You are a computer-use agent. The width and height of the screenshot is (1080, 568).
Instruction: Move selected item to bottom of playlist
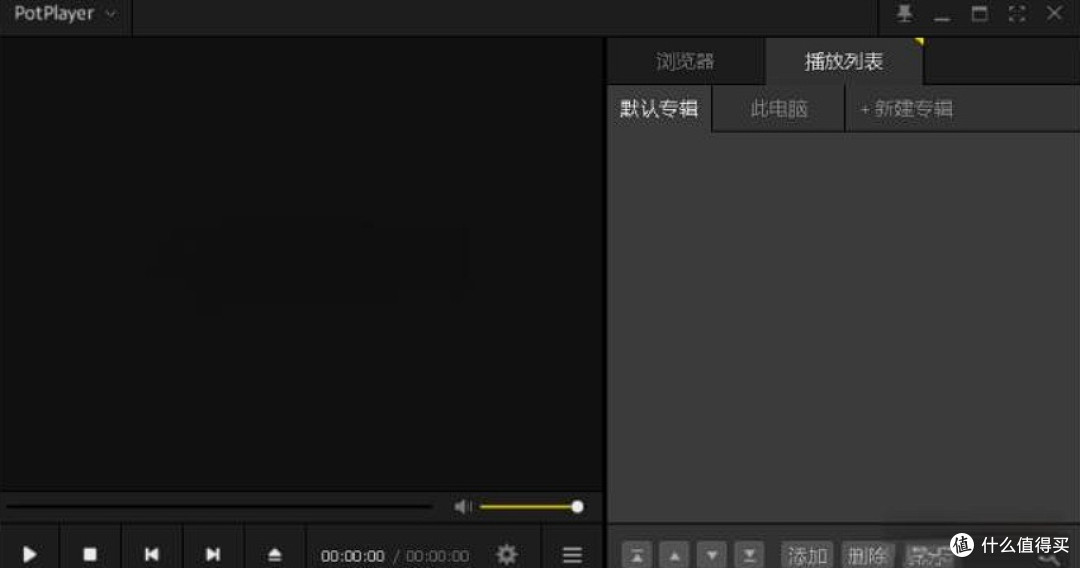point(749,555)
